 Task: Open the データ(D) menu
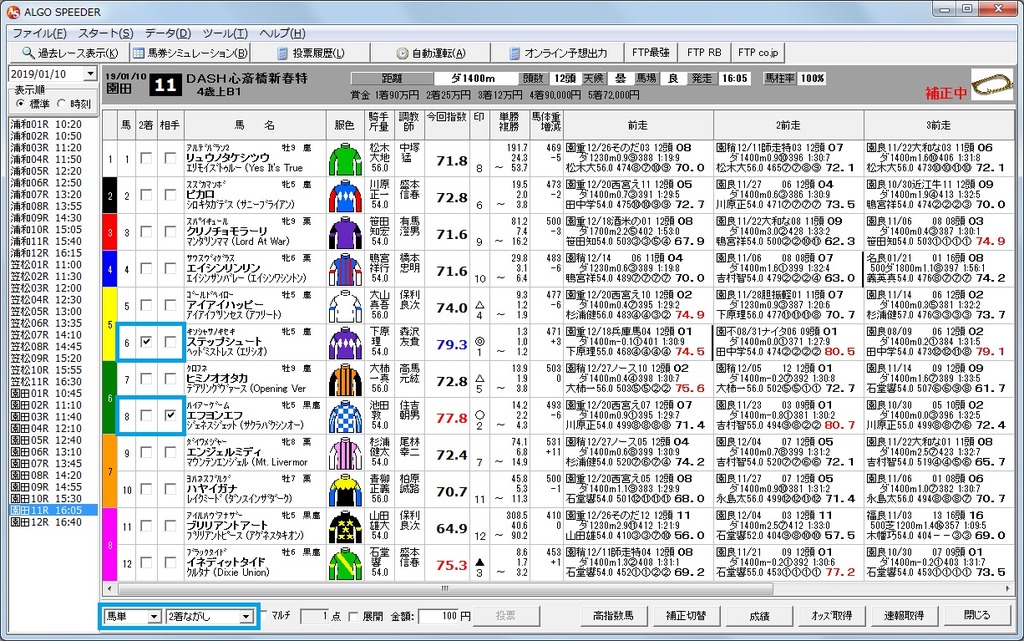pyautogui.click(x=168, y=33)
